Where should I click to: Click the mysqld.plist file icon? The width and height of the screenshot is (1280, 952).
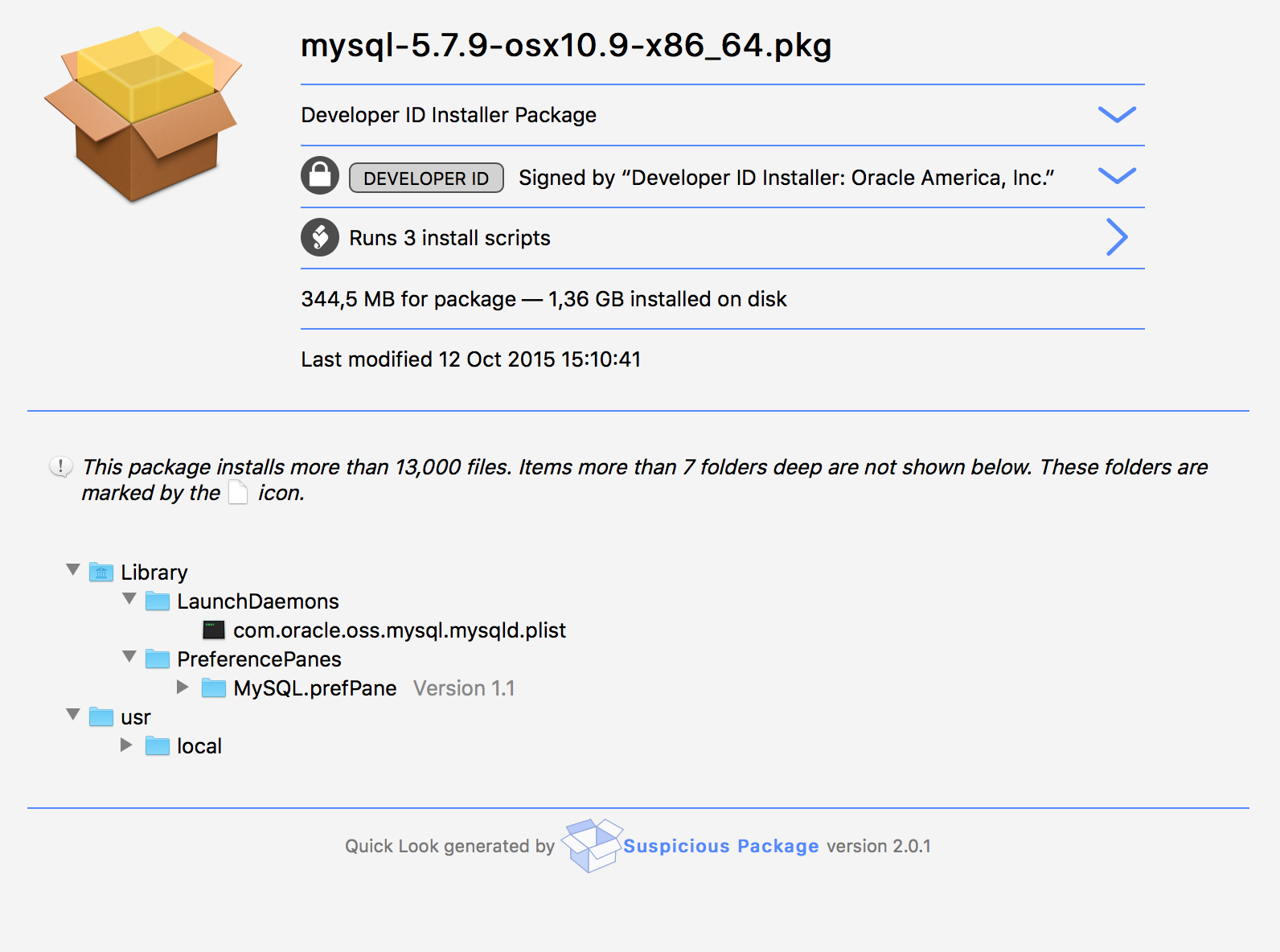pyautogui.click(x=214, y=630)
